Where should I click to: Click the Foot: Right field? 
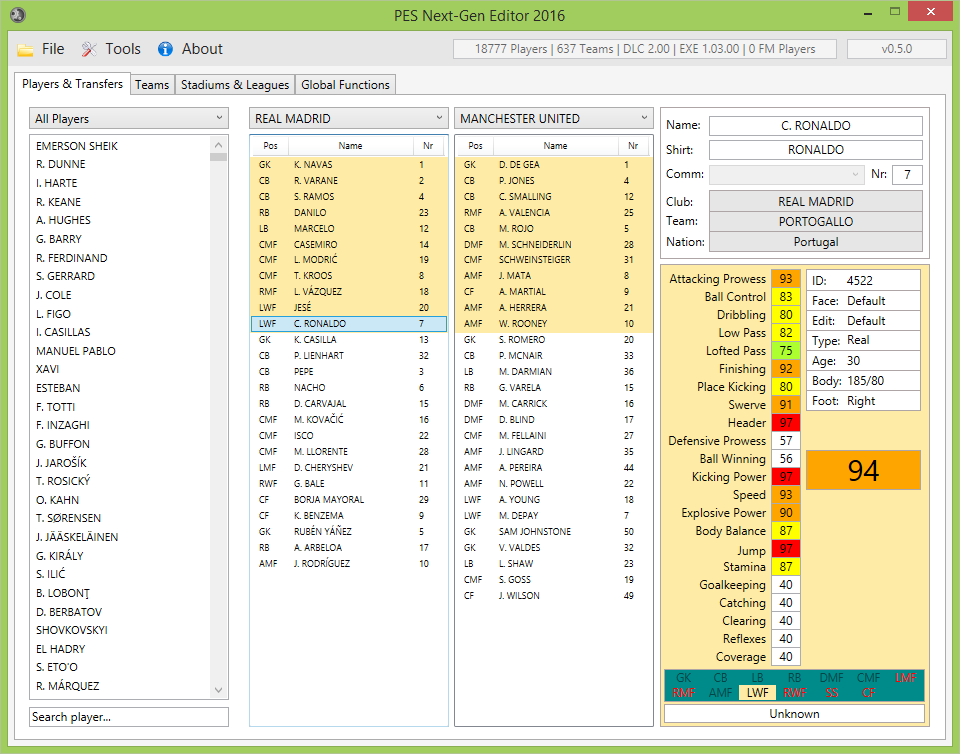[863, 401]
